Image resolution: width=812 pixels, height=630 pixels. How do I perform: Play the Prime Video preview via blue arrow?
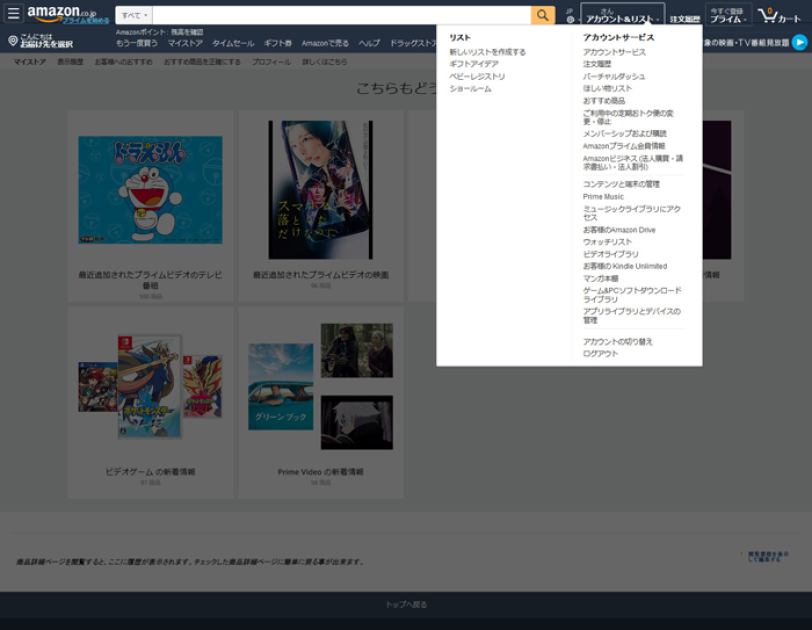[x=798, y=42]
